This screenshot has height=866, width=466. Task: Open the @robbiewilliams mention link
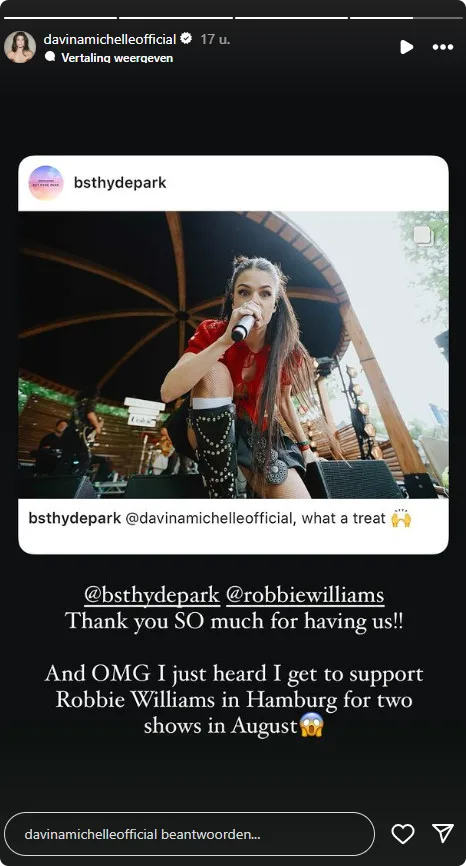(x=305, y=595)
